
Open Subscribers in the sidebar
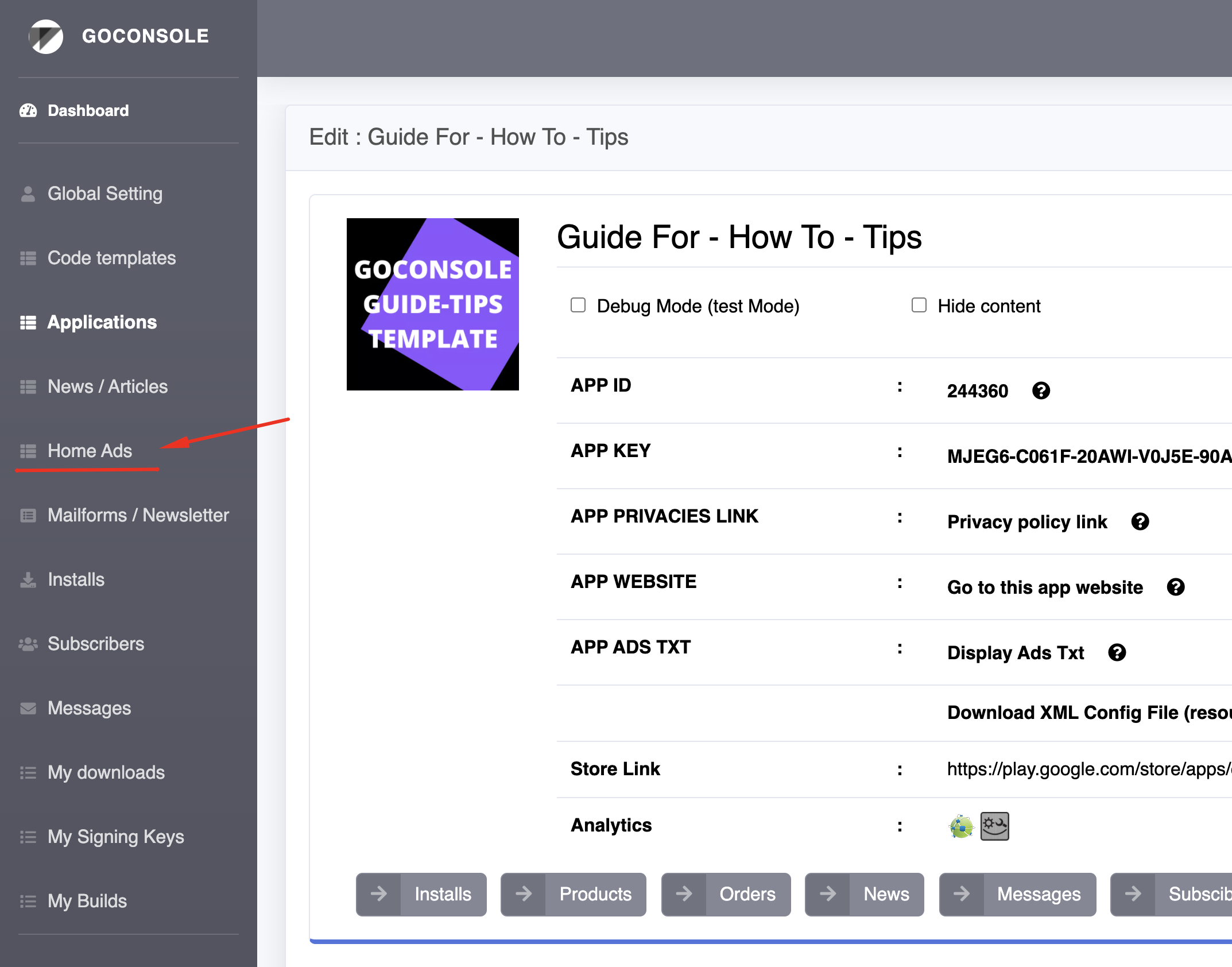[x=96, y=644]
